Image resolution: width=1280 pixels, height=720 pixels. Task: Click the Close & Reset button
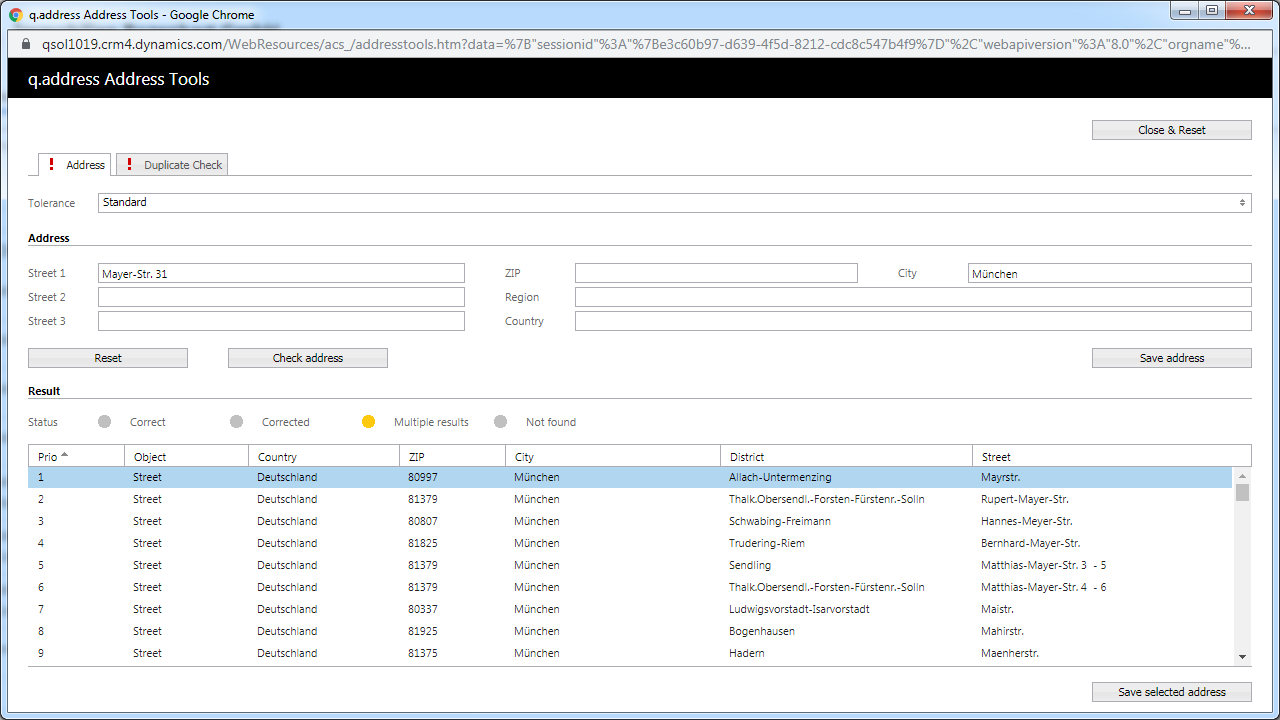pos(1172,130)
